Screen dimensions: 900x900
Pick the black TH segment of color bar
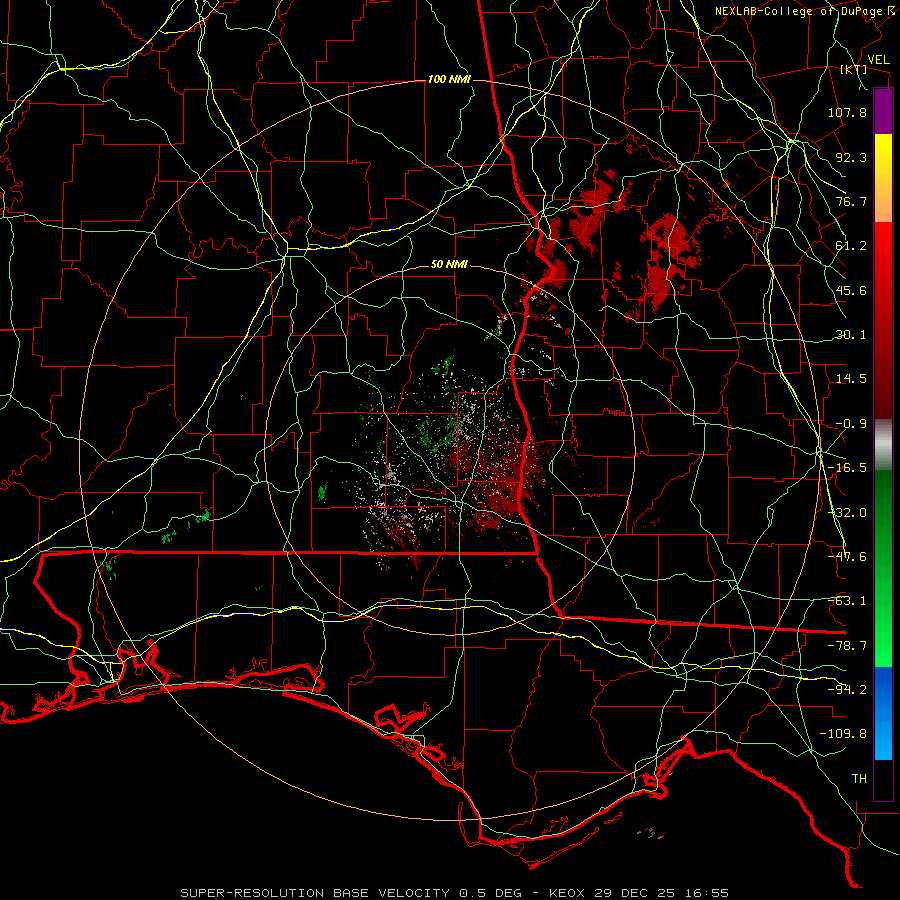[883, 780]
